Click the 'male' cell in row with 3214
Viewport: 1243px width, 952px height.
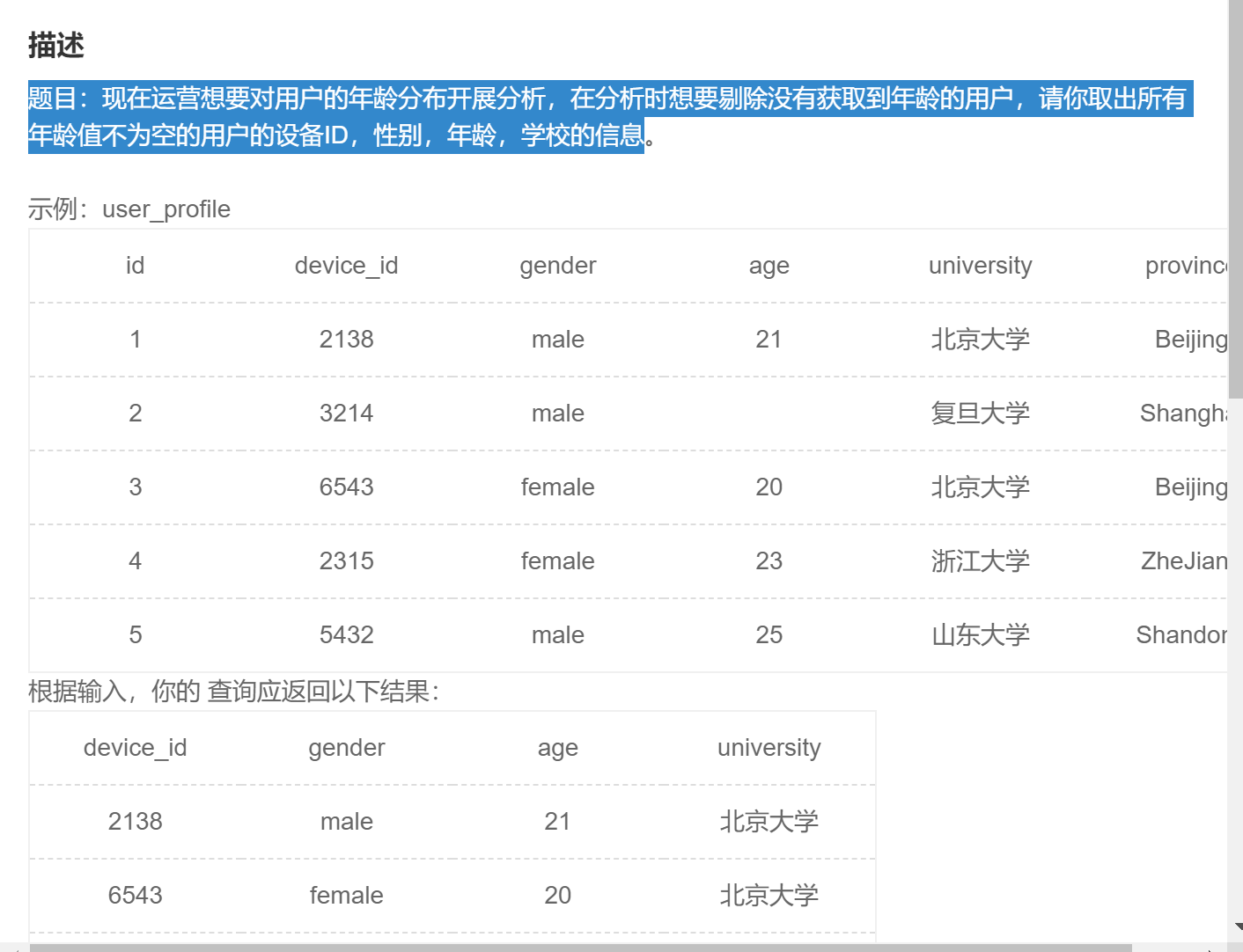pos(557,414)
